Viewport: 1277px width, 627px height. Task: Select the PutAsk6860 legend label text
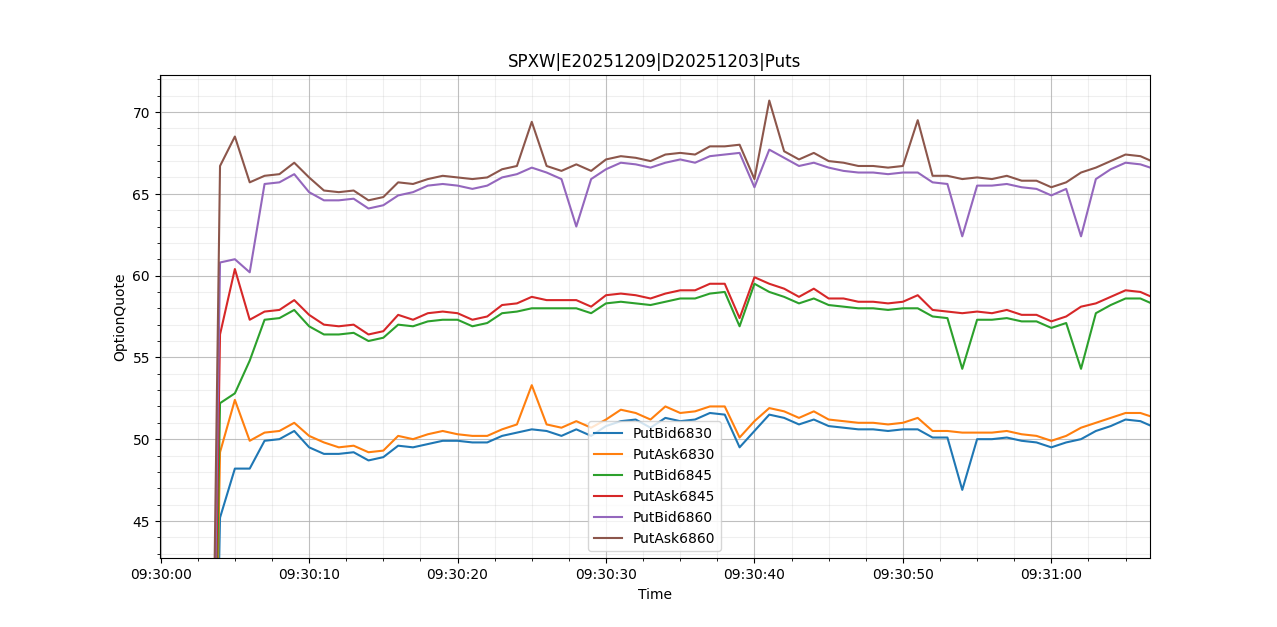(674, 538)
